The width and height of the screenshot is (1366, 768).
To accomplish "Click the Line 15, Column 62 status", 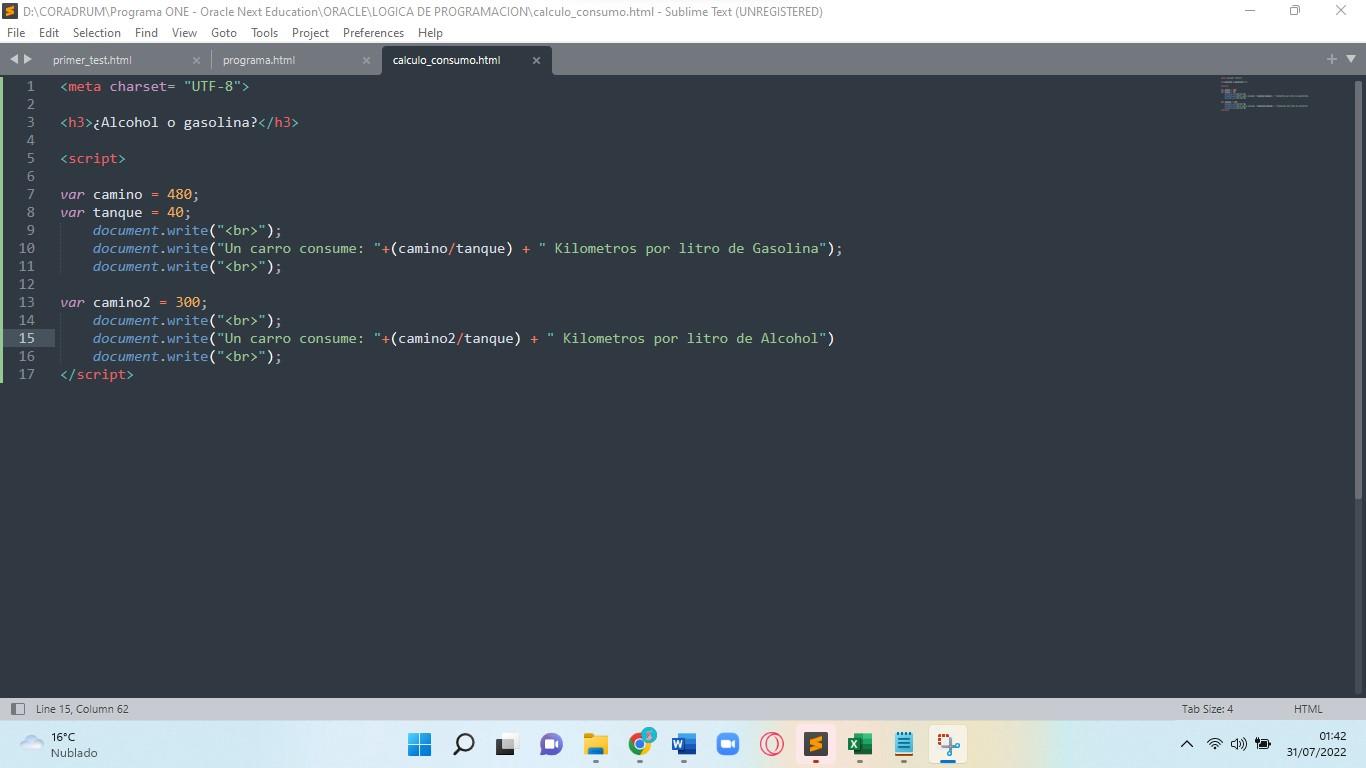I will pos(82,709).
